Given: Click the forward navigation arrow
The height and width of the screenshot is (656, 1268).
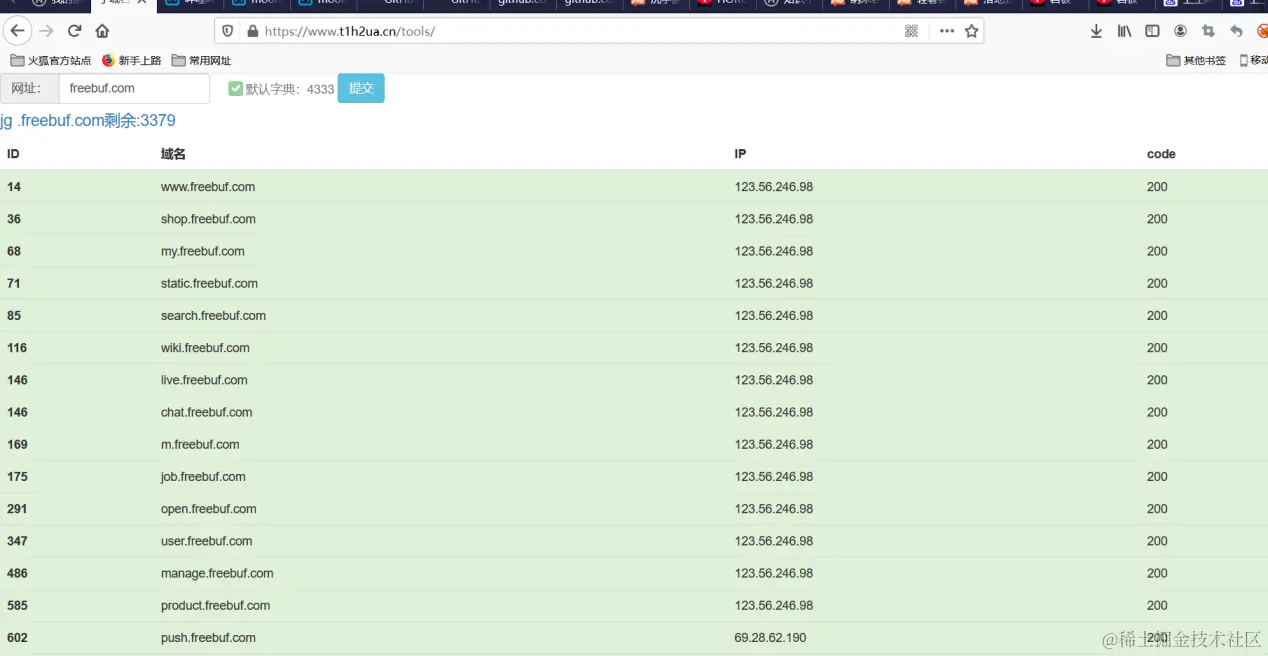Looking at the screenshot, I should [46, 31].
